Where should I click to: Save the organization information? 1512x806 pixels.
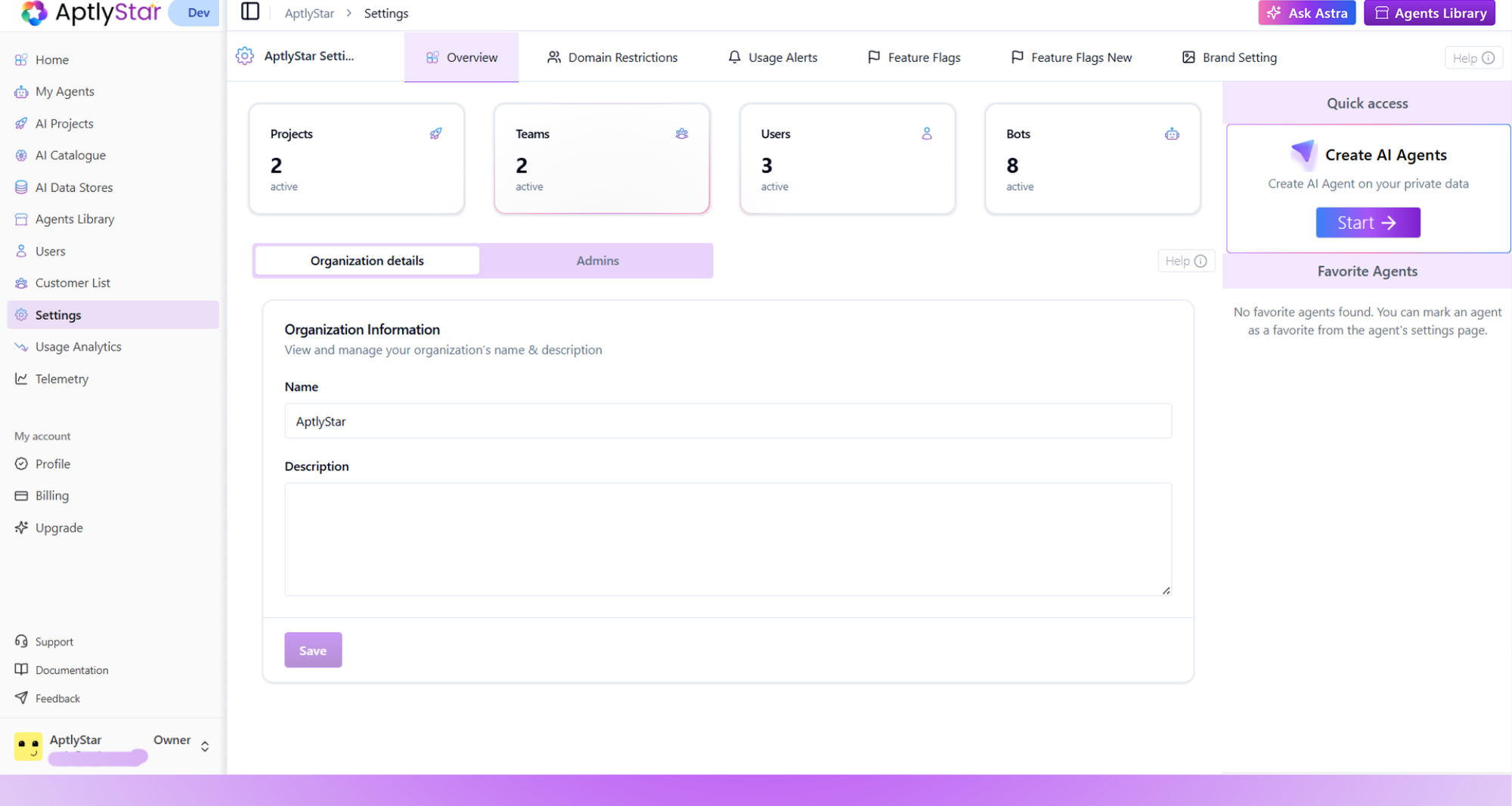[313, 649]
